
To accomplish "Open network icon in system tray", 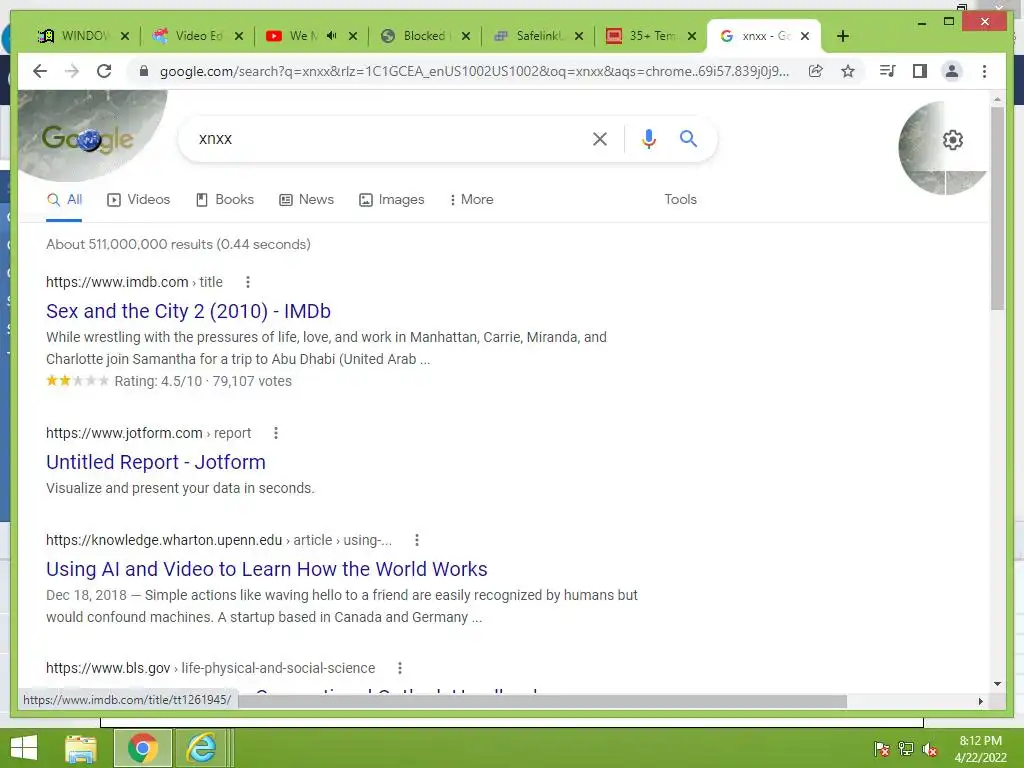I will click(906, 749).
